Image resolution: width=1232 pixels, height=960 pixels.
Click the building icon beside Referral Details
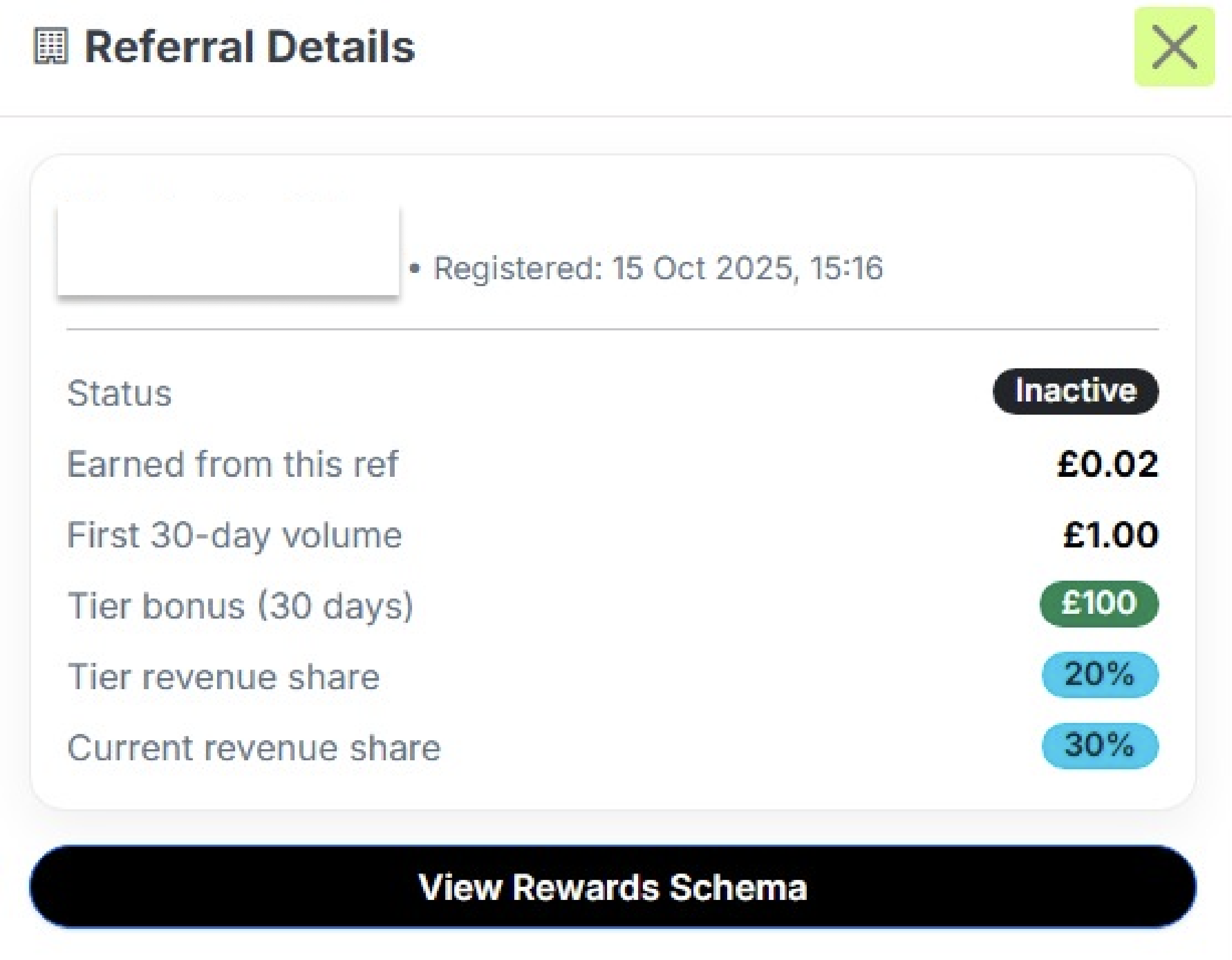click(51, 46)
